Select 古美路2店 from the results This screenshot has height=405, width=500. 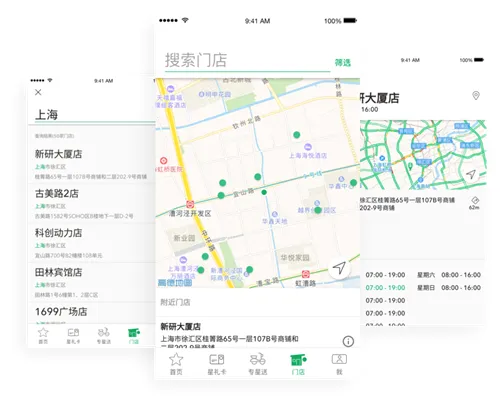[92, 203]
